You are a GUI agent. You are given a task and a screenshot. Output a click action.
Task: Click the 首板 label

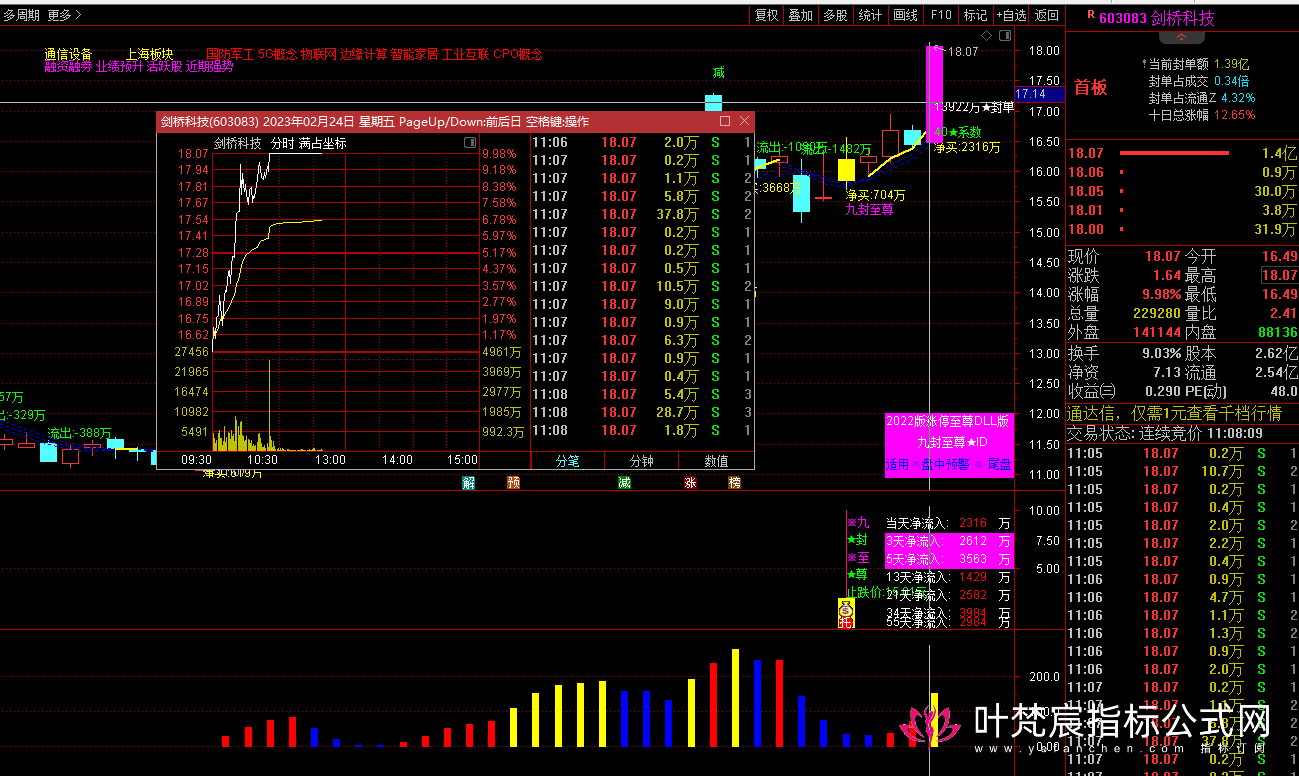point(1091,88)
